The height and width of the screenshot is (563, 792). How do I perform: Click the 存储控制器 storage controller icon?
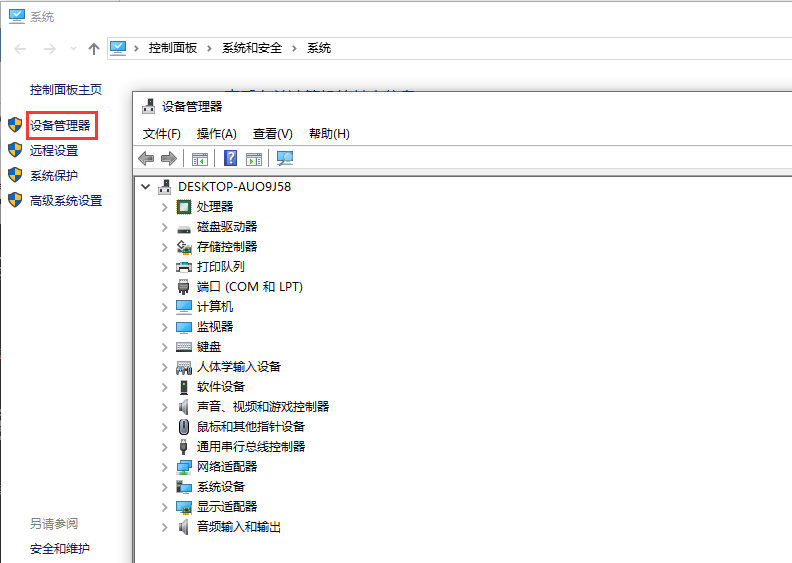pos(184,247)
